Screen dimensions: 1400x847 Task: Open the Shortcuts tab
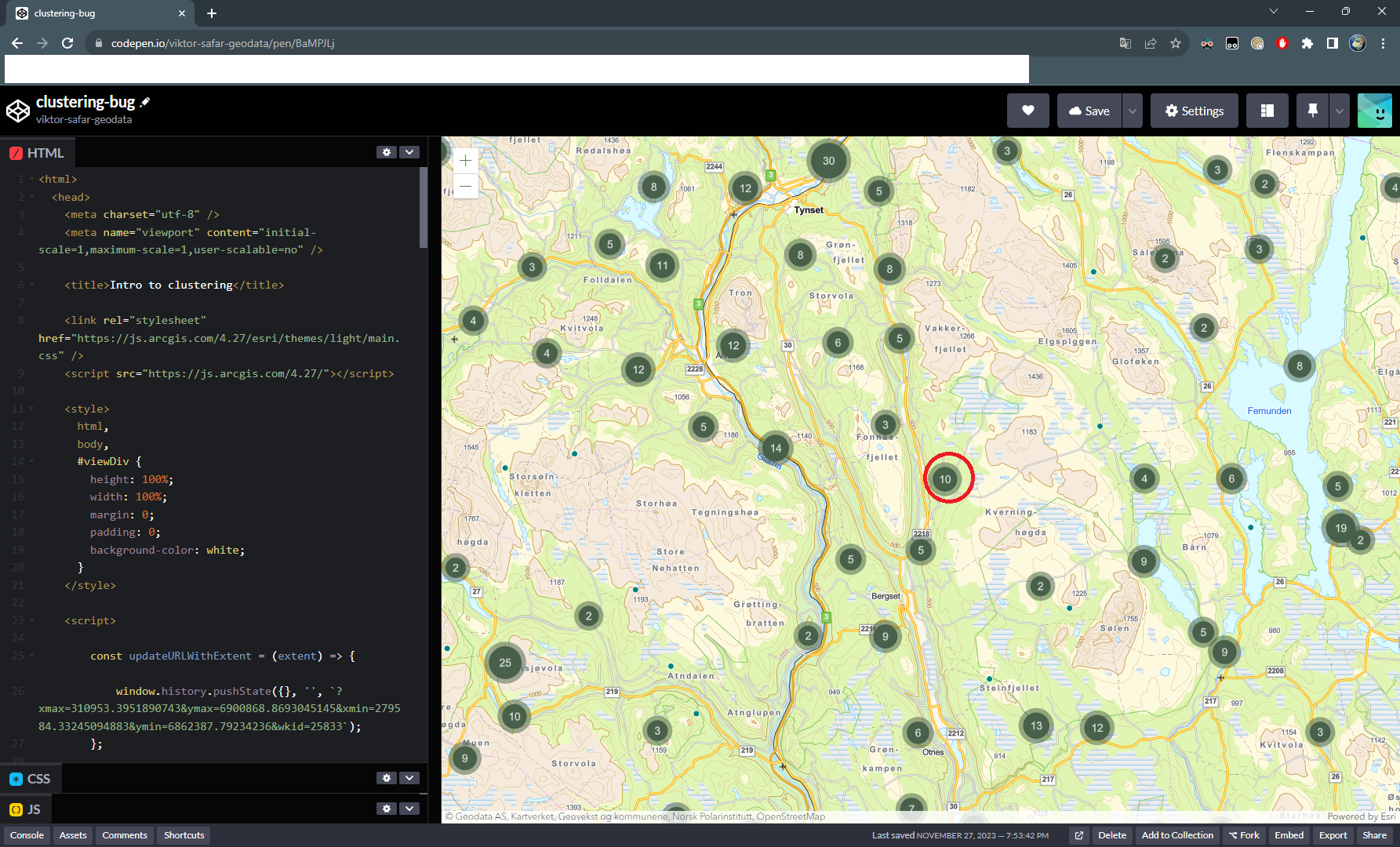click(183, 835)
